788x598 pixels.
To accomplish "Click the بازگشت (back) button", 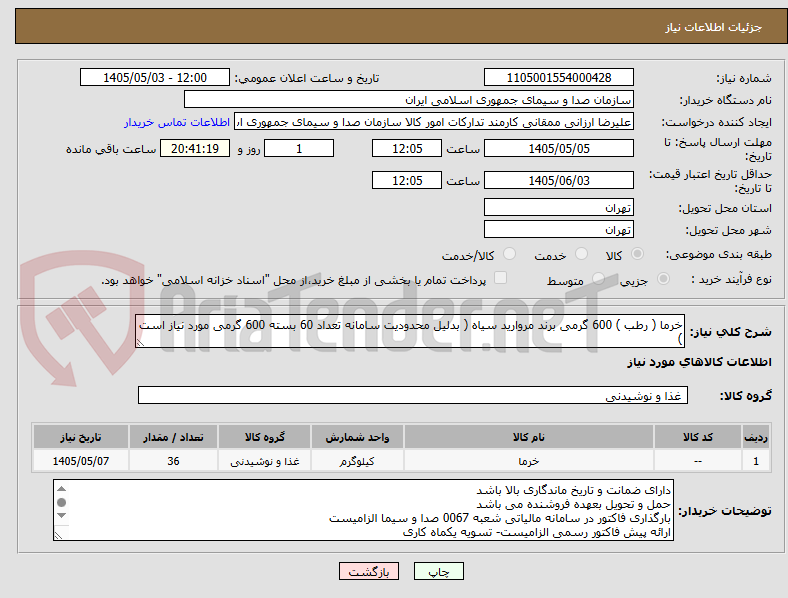I will (x=369, y=571).
